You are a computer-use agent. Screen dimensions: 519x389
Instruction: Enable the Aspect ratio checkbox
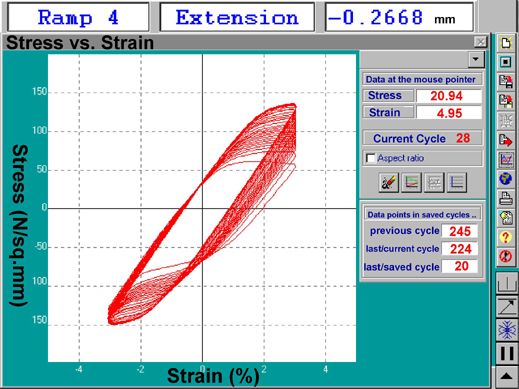[x=370, y=158]
